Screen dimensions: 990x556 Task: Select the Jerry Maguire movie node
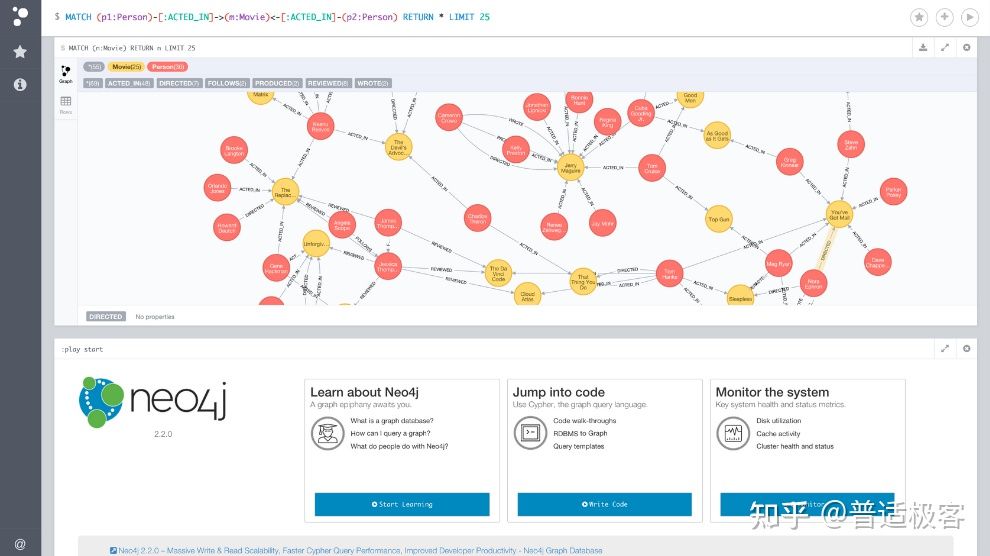pyautogui.click(x=570, y=168)
